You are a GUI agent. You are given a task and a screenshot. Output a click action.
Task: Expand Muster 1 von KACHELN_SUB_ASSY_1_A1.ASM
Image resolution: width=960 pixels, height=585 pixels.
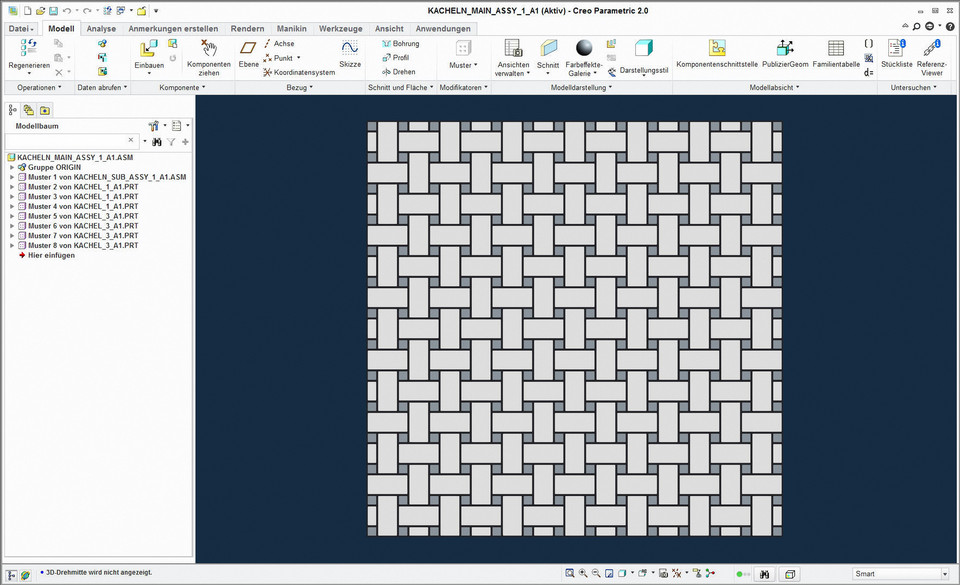(12, 177)
